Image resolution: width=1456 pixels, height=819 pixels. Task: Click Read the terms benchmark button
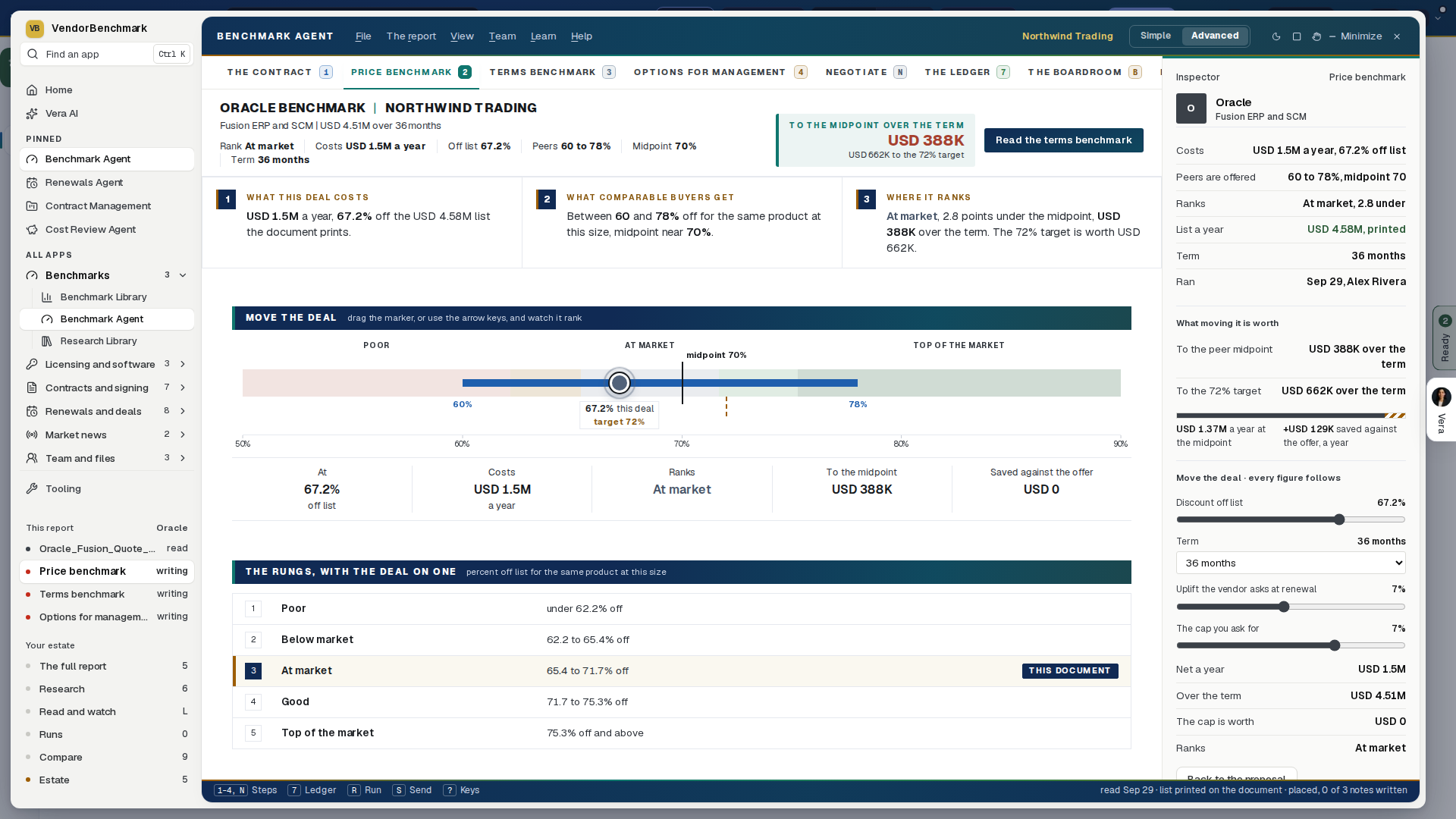click(1063, 140)
